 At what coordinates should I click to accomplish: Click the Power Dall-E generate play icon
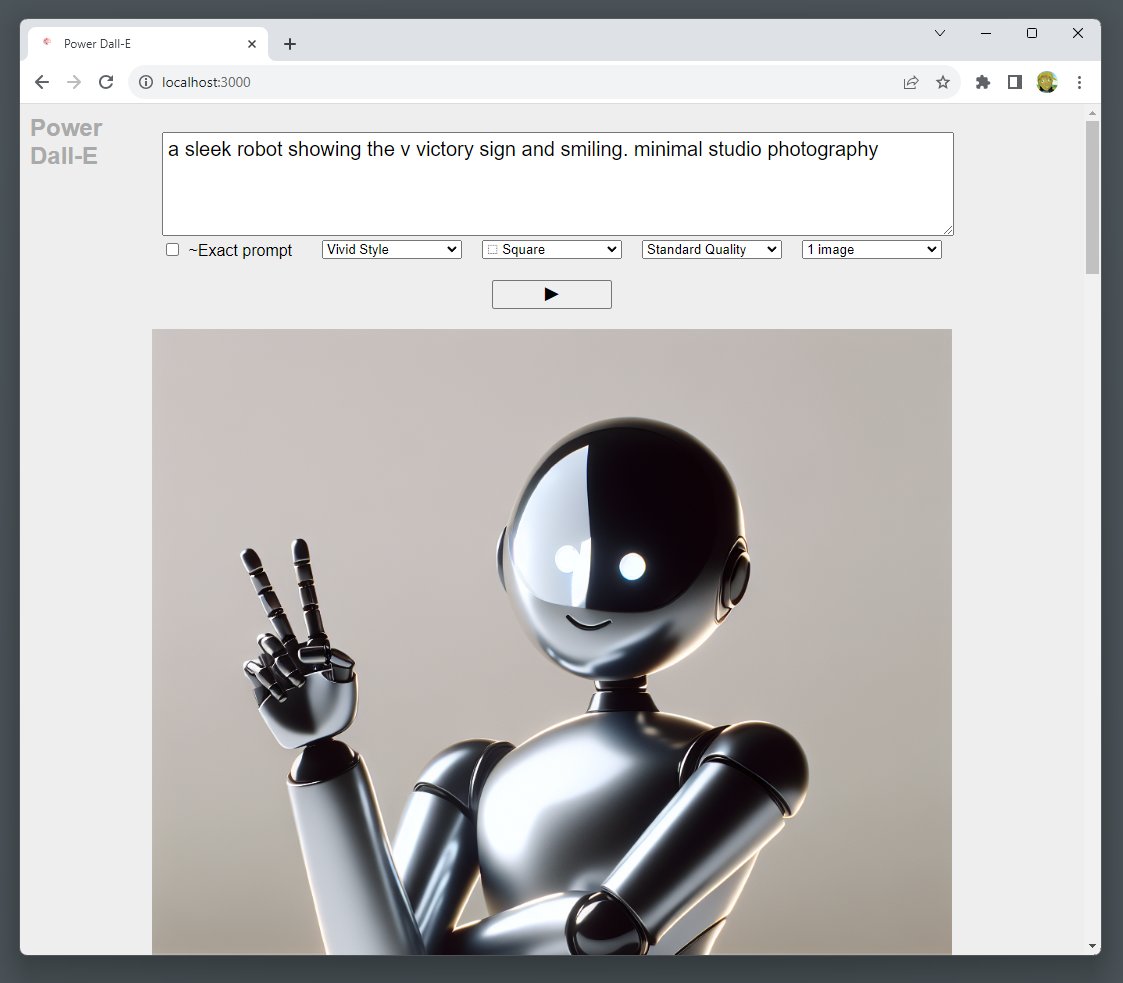click(x=551, y=294)
